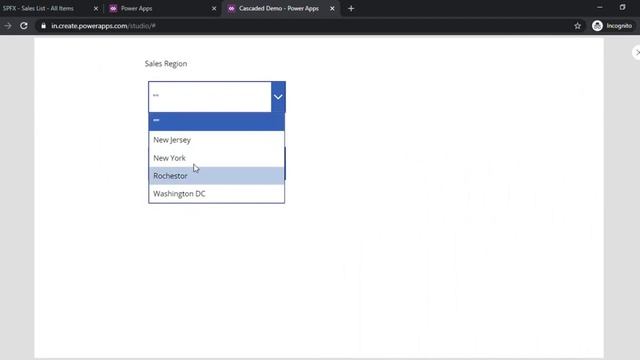640x360 pixels.
Task: Switch to SPFX - Sales List tab
Action: tap(38, 8)
